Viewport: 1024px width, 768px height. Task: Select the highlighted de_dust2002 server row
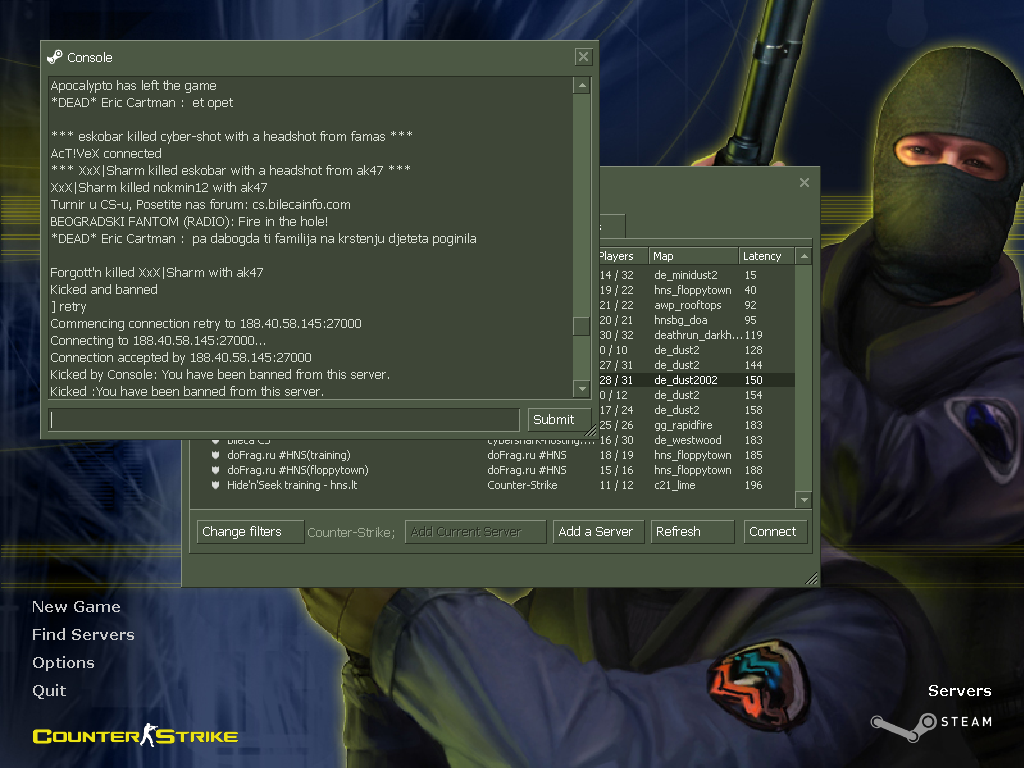[x=696, y=380]
